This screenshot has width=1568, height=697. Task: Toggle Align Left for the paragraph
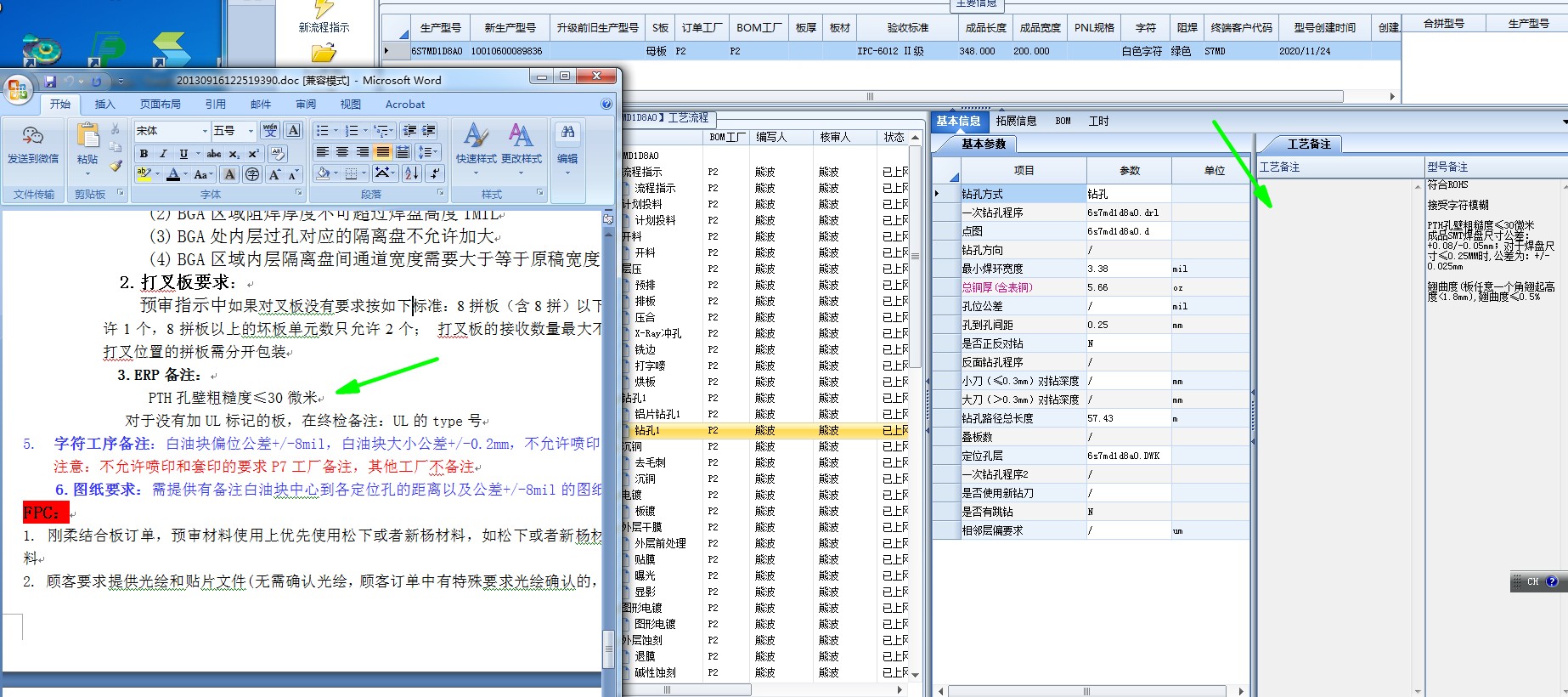coord(323,152)
